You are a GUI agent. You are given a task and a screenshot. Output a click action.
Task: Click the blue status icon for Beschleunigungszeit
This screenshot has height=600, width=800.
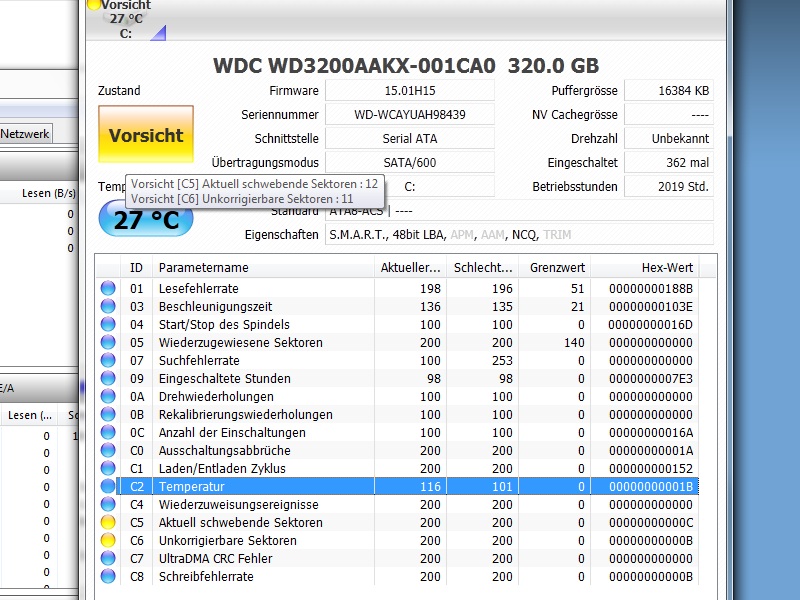[x=108, y=306]
